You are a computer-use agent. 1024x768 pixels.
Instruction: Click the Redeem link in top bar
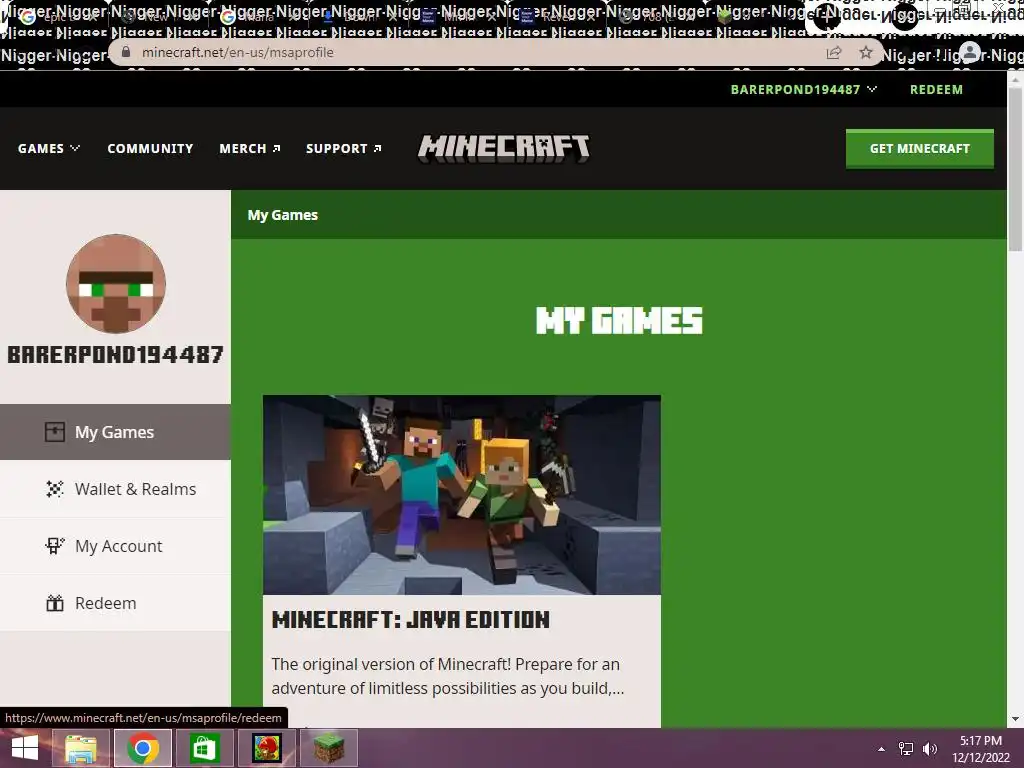point(936,89)
